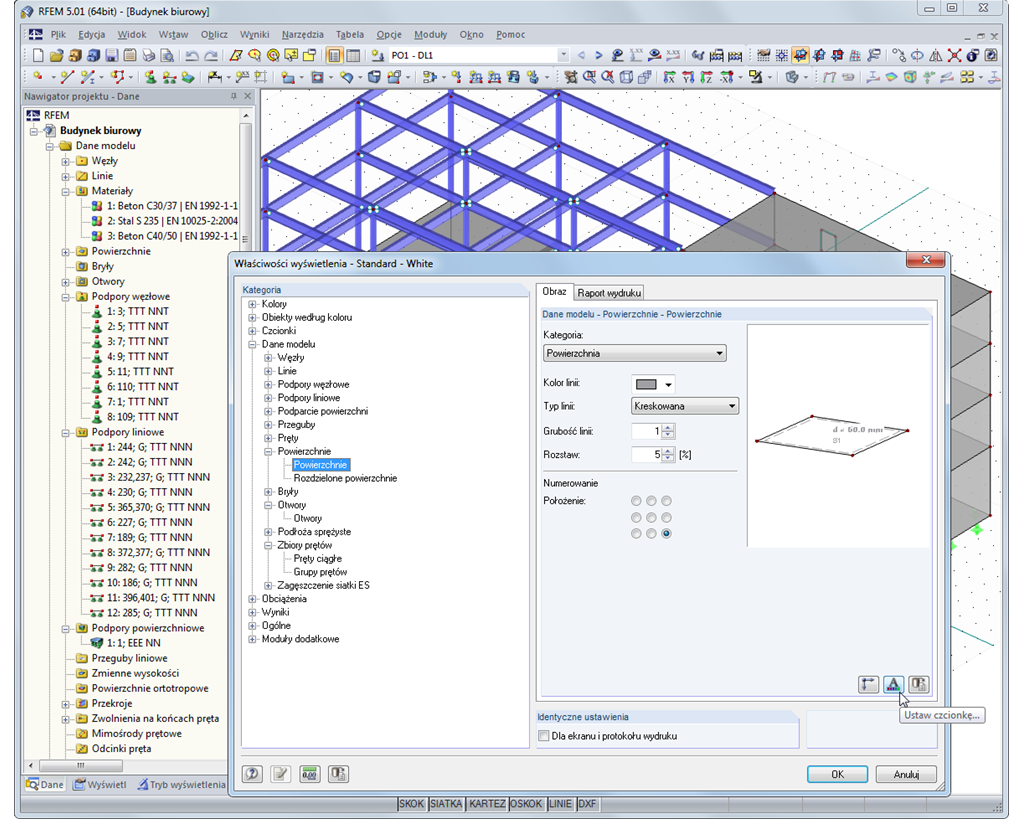Pin the Nawigator projektu panel
1024x819 pixels.
(x=234, y=96)
